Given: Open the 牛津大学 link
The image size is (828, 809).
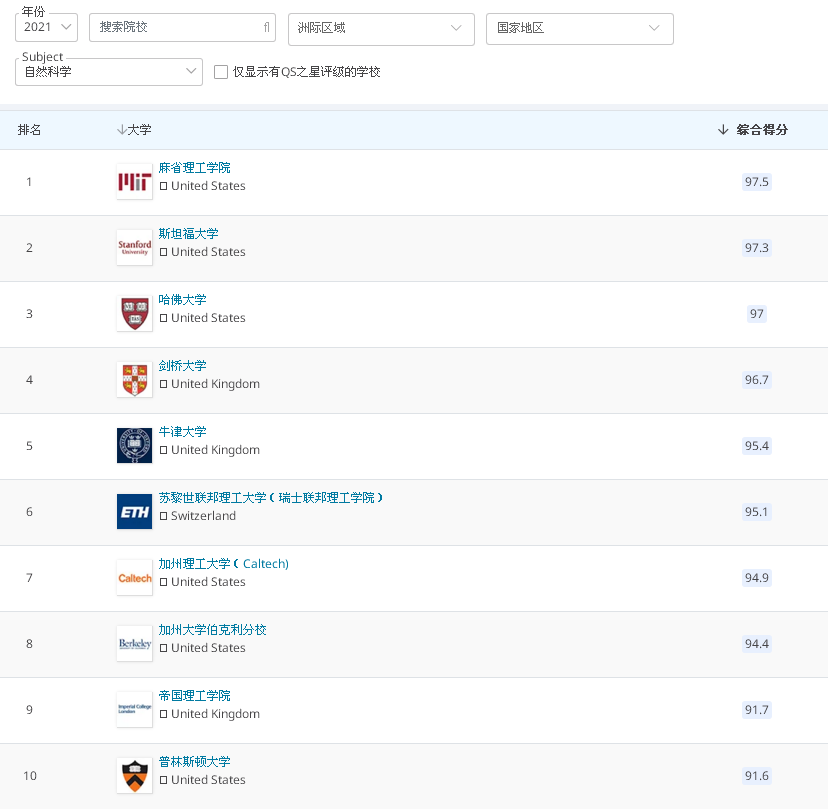Looking at the screenshot, I should 182,432.
